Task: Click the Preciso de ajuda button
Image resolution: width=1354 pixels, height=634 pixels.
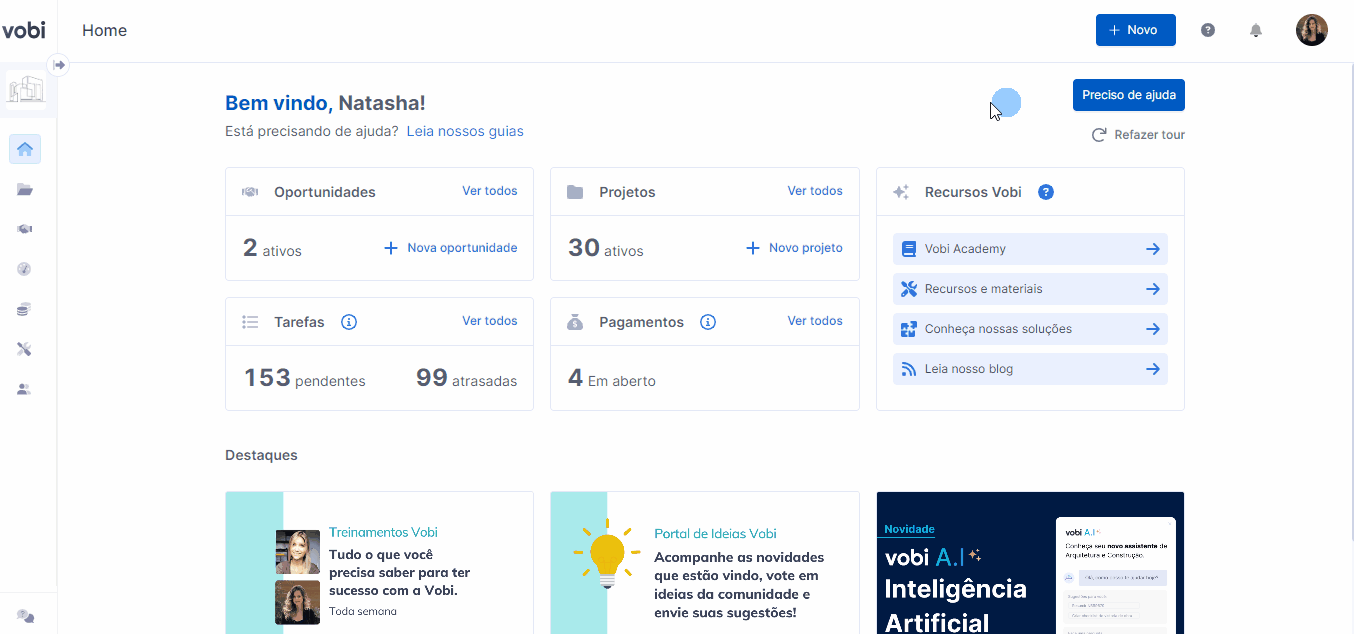Action: coord(1129,95)
